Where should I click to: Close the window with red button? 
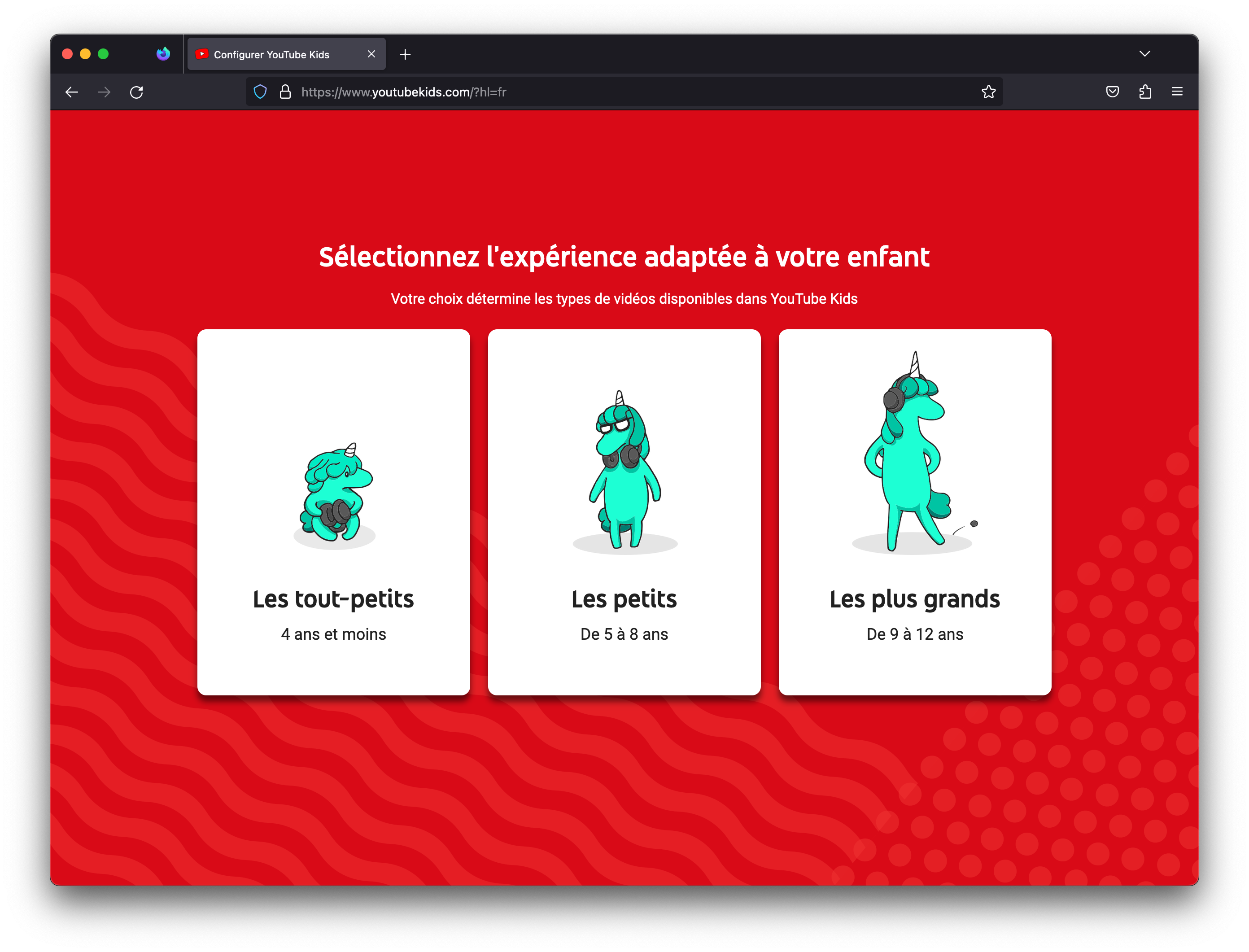tap(67, 54)
